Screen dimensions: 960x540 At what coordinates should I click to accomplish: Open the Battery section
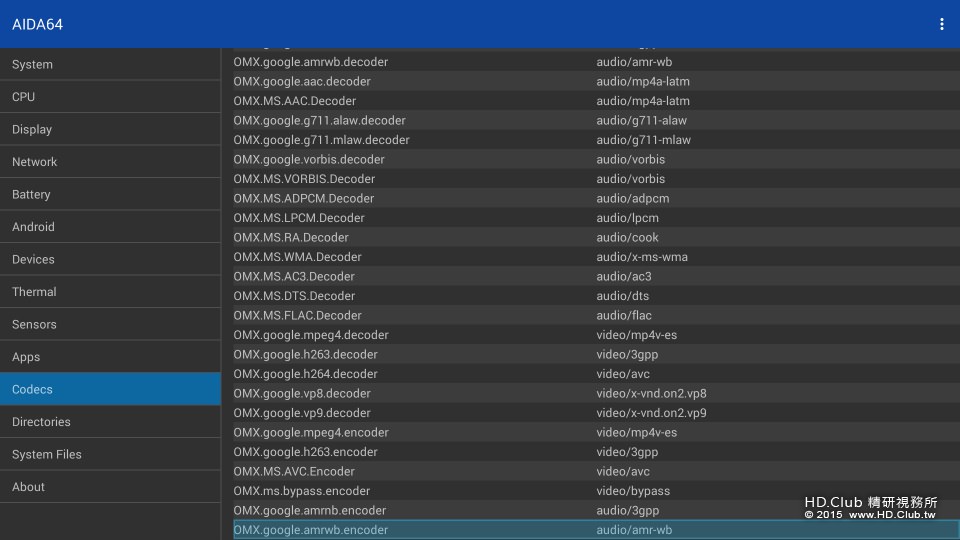110,194
